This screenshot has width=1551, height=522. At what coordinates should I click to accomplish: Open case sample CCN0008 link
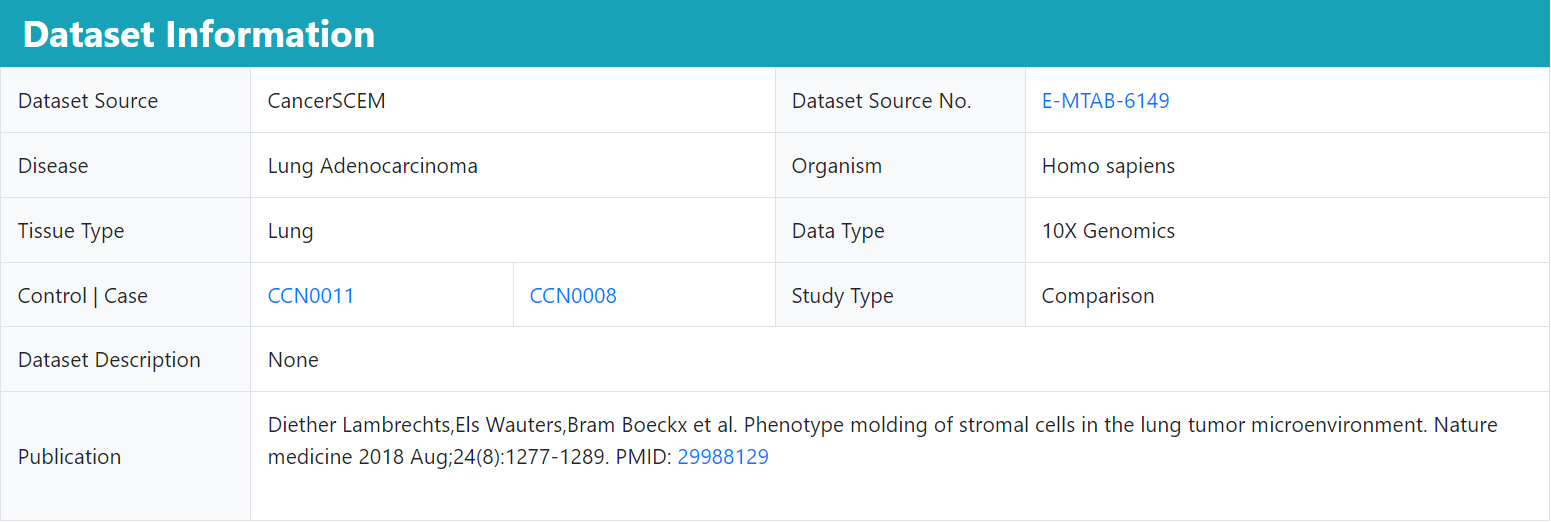(x=573, y=296)
